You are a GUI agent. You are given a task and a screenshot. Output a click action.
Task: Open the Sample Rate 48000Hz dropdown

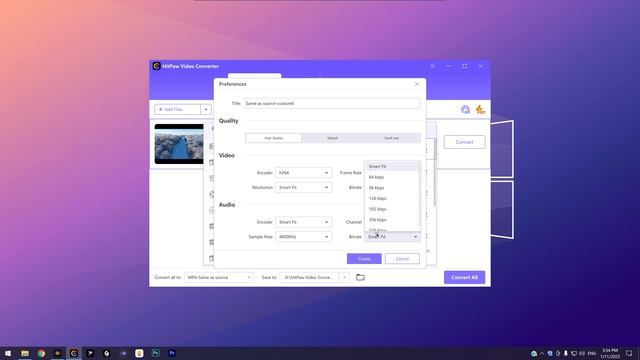click(x=303, y=237)
